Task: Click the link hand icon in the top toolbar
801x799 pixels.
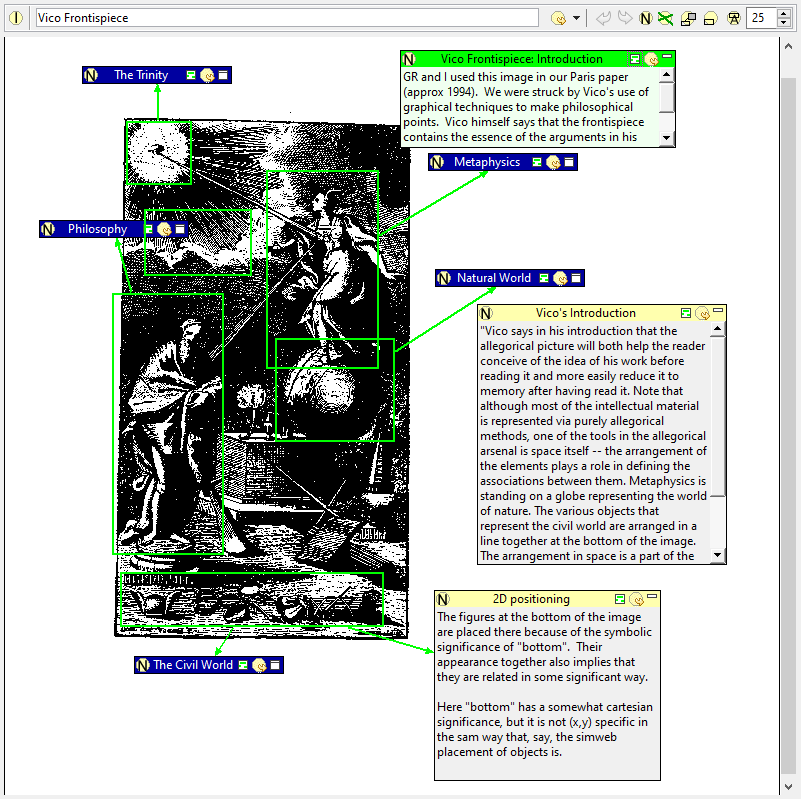Action: [x=558, y=18]
